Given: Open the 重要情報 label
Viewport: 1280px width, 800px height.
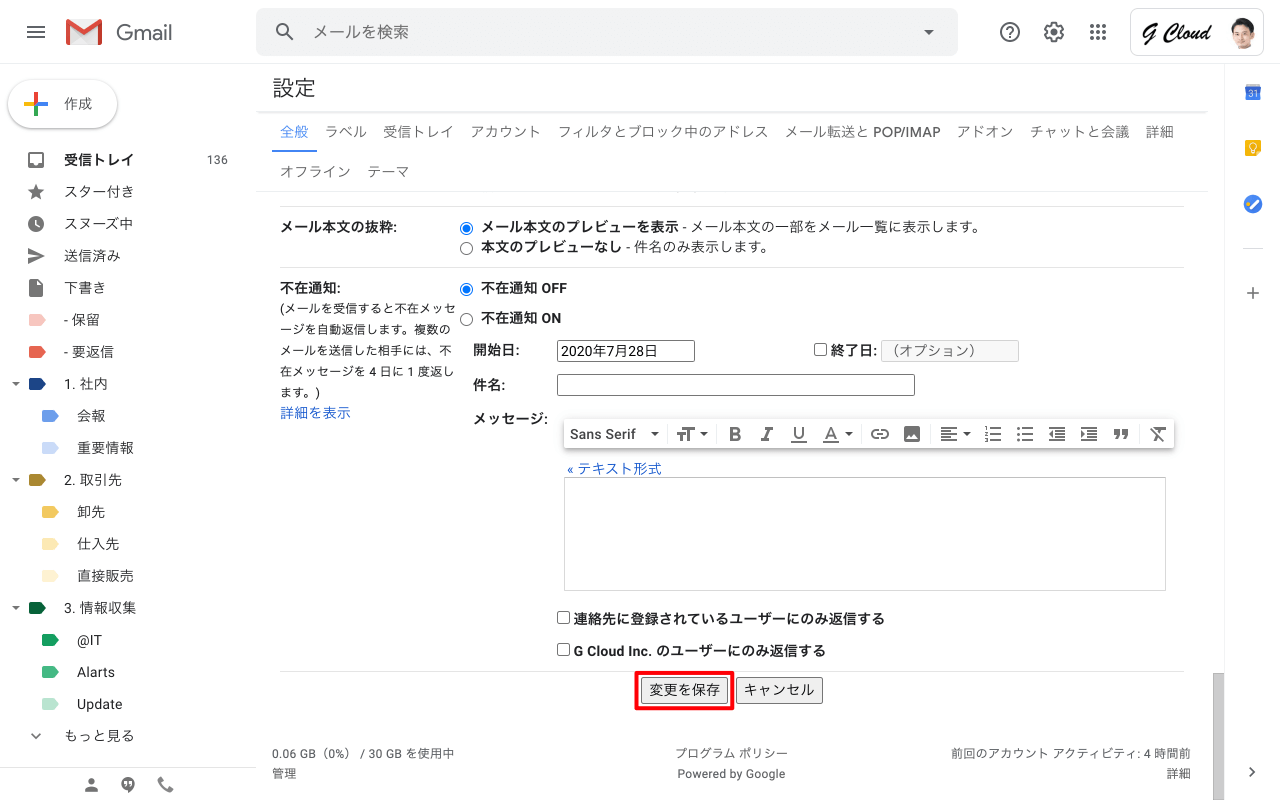Looking at the screenshot, I should click(105, 448).
